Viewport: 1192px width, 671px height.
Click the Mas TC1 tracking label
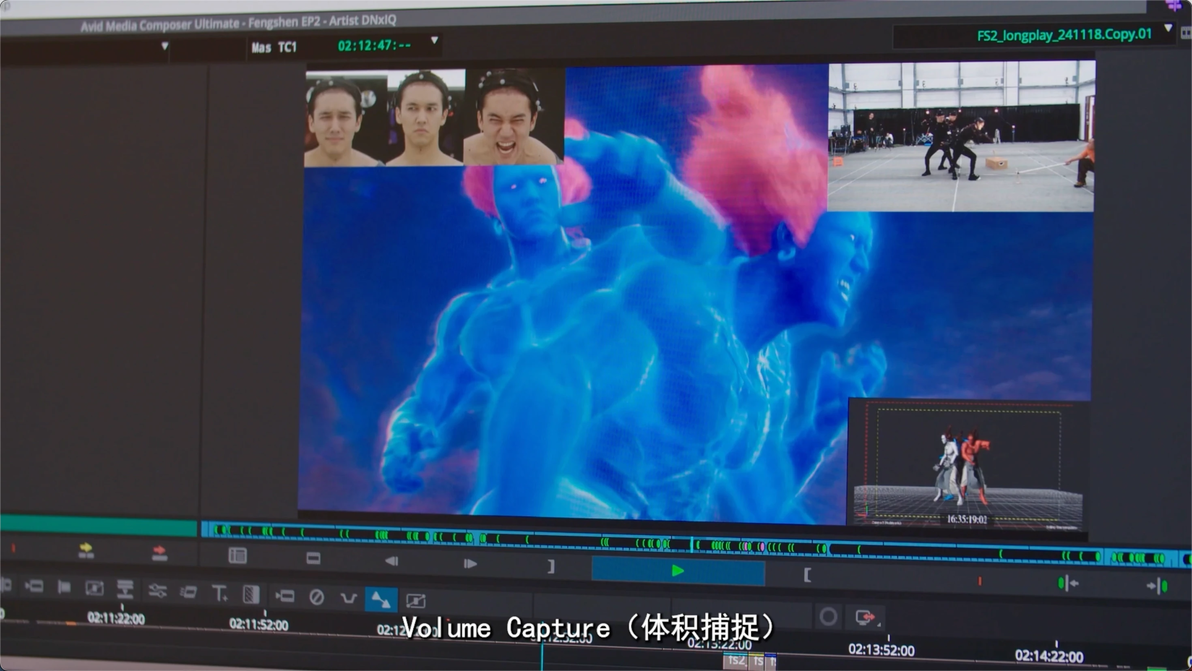274,47
